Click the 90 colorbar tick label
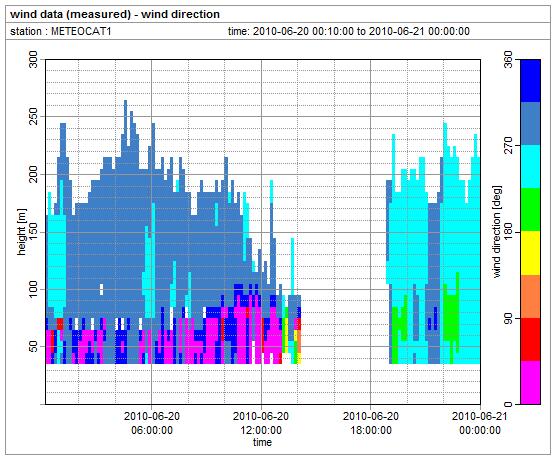This screenshot has width=556, height=460. 508,318
